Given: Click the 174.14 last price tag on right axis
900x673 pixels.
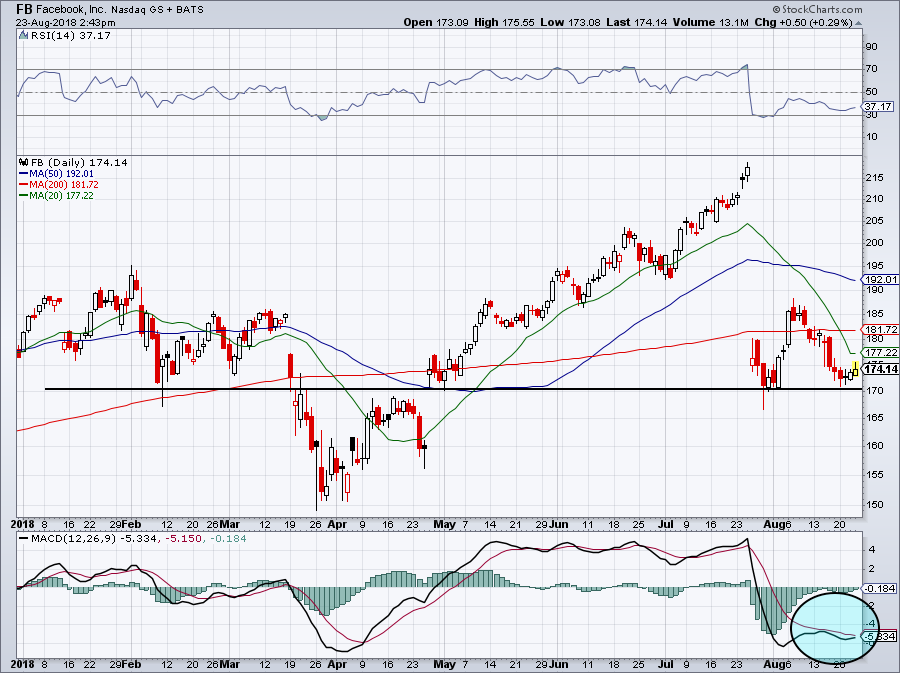Looking at the screenshot, I should pos(881,369).
